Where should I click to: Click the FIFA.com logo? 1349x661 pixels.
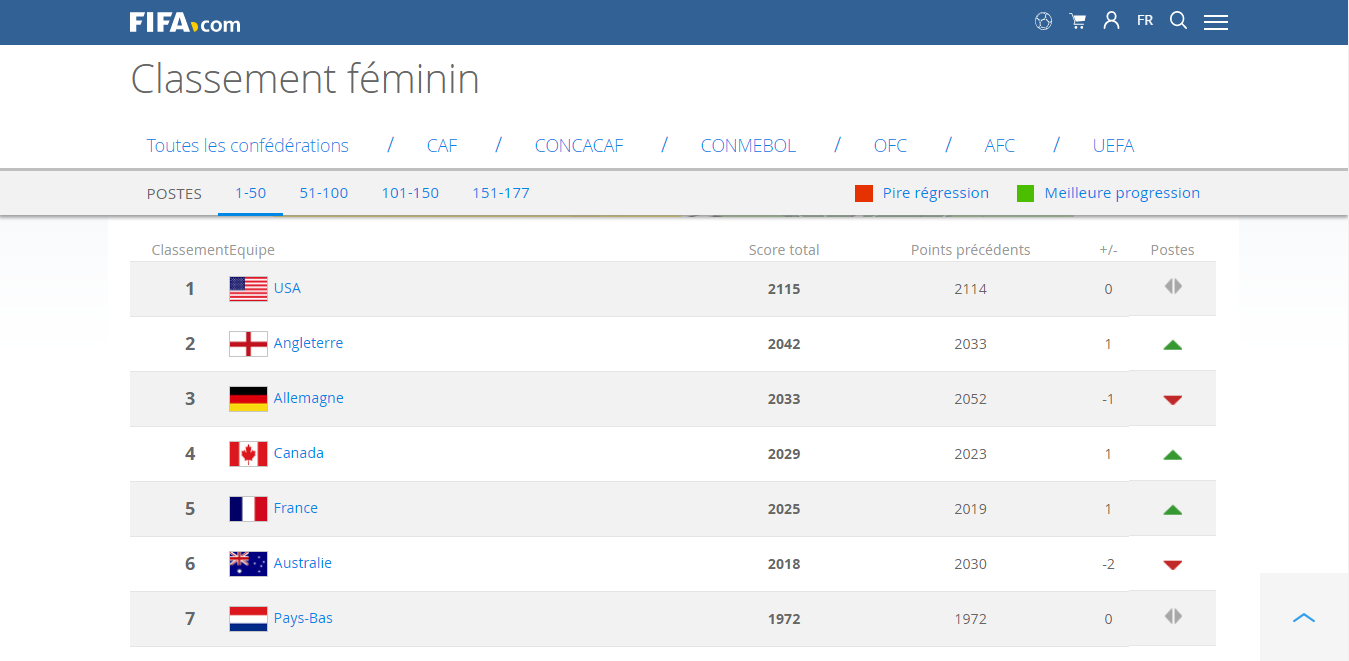click(185, 22)
